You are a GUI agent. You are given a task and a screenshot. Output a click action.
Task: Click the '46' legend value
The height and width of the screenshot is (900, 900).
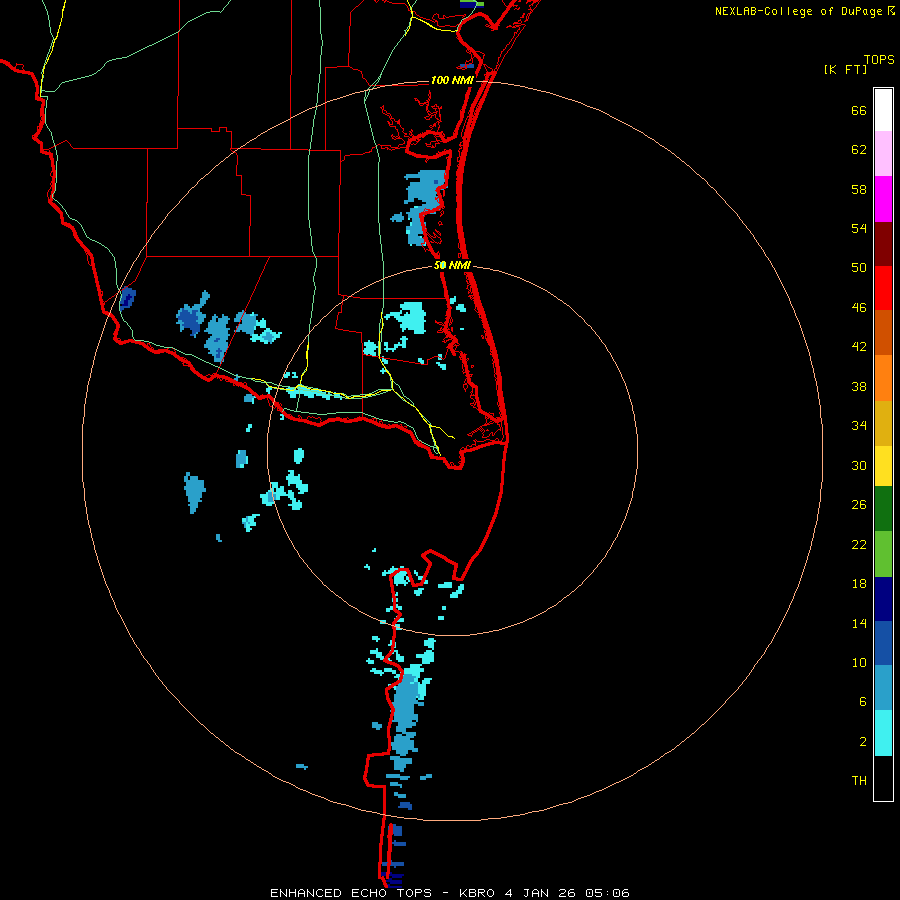[x=859, y=308]
